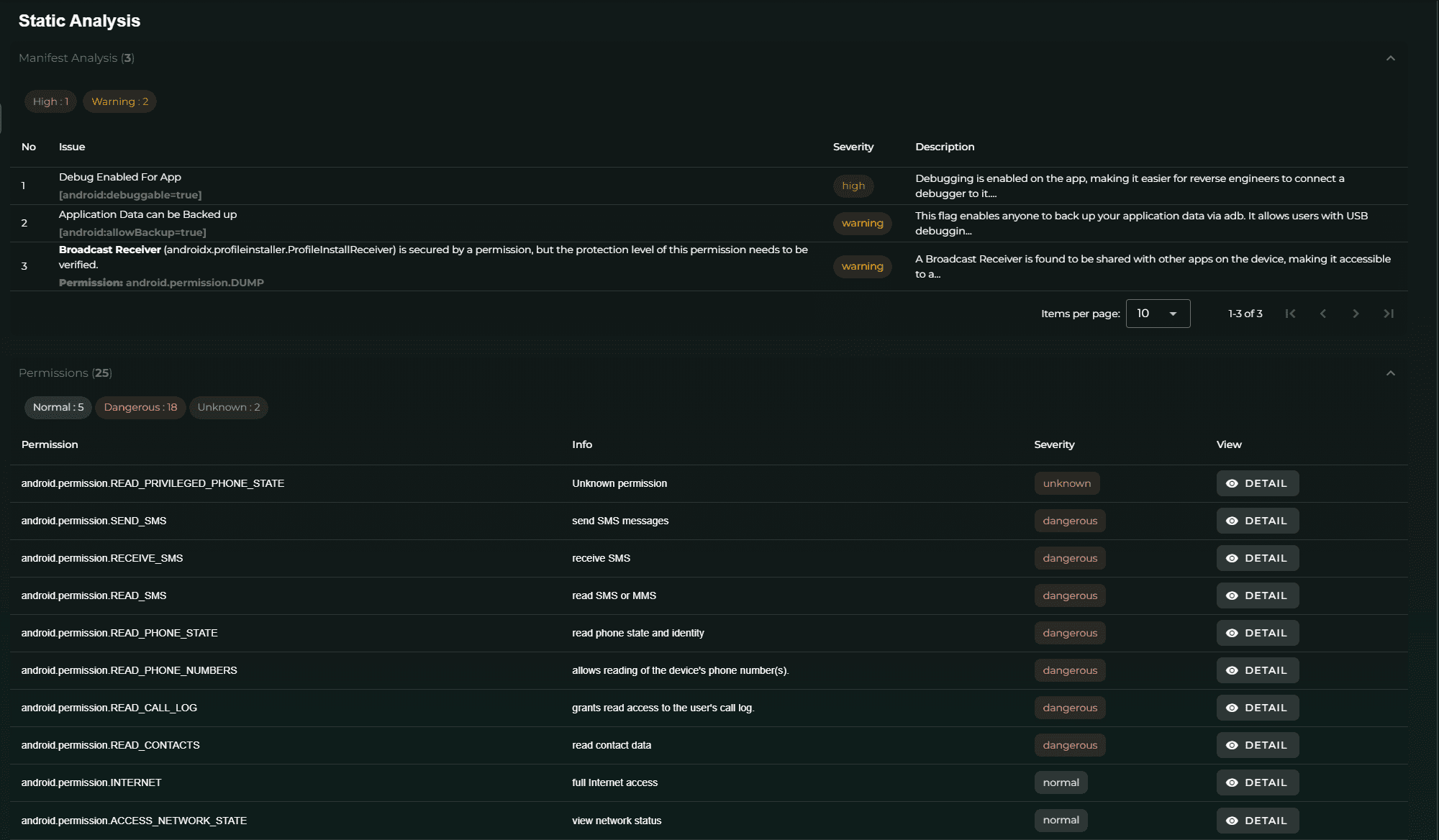Click android.permission.SEND_SMS permission name
Image resolution: width=1439 pixels, height=840 pixels.
click(94, 521)
